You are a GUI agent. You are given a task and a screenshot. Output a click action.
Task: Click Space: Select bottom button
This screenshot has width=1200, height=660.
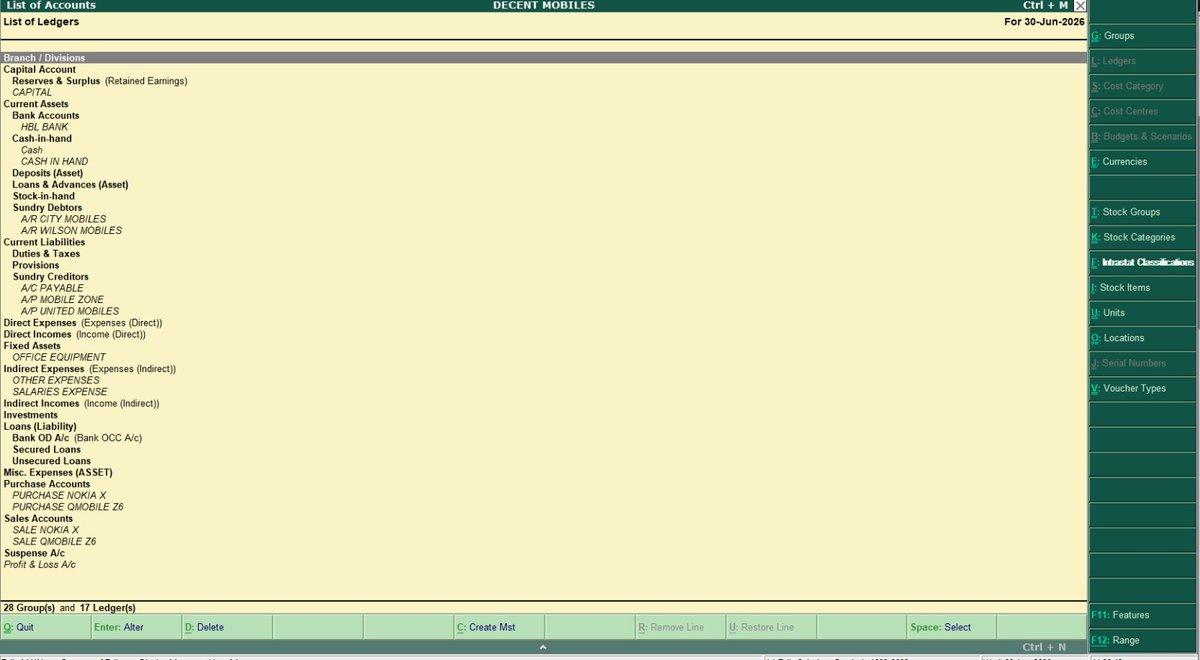[x=952, y=627]
